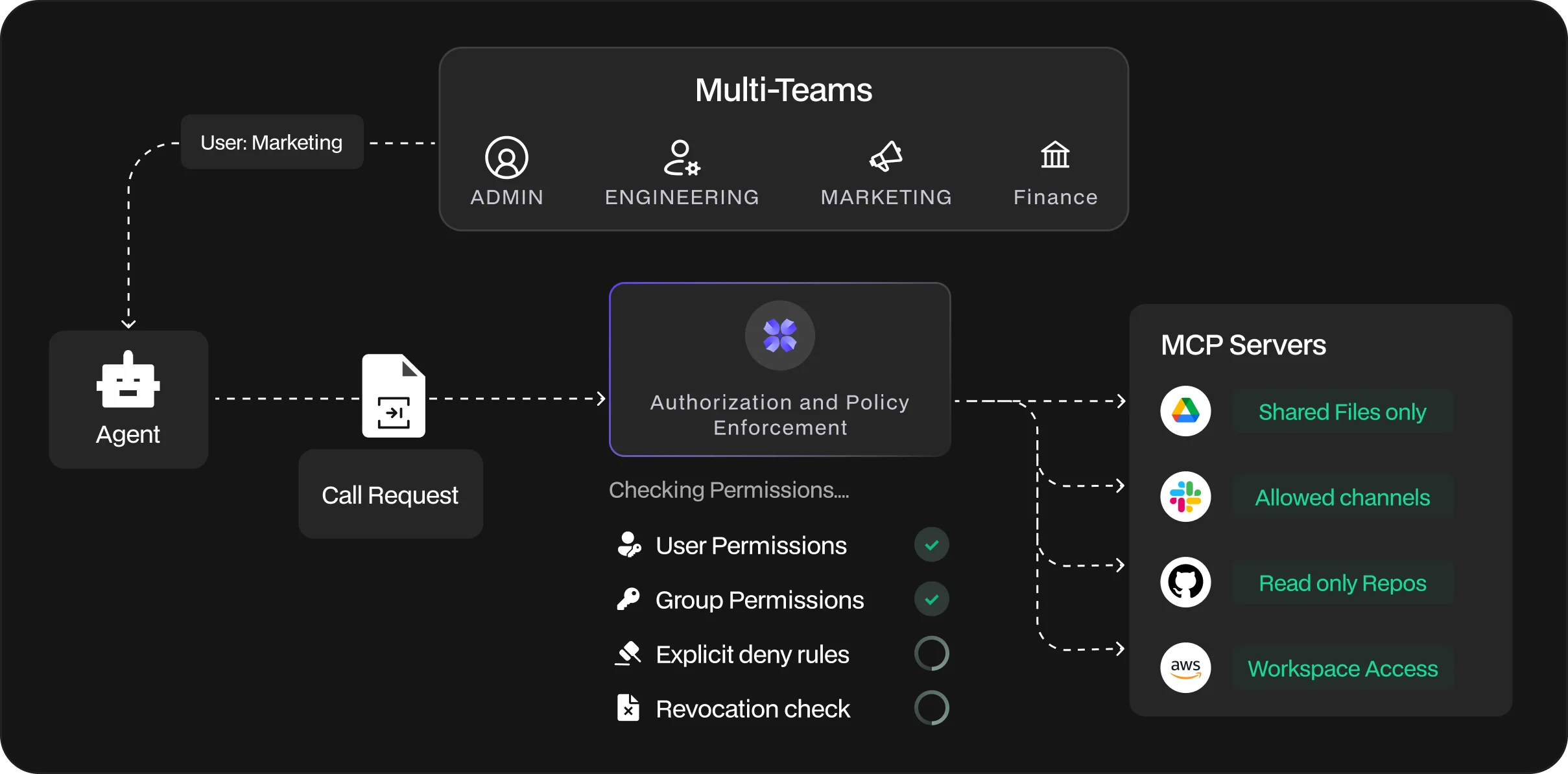Viewport: 1568px width, 774px height.
Task: Click the Checking Permissions.... status text
Action: pyautogui.click(x=729, y=490)
